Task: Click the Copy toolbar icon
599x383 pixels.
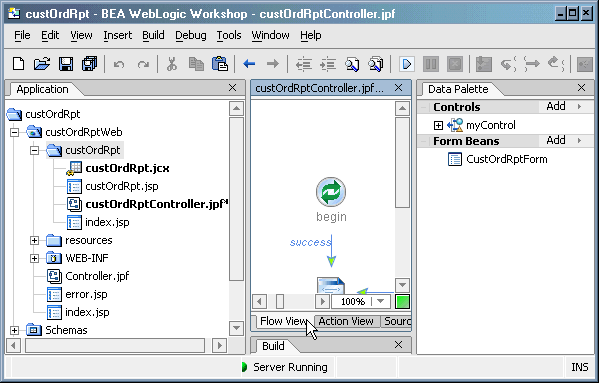Action: tap(196, 64)
